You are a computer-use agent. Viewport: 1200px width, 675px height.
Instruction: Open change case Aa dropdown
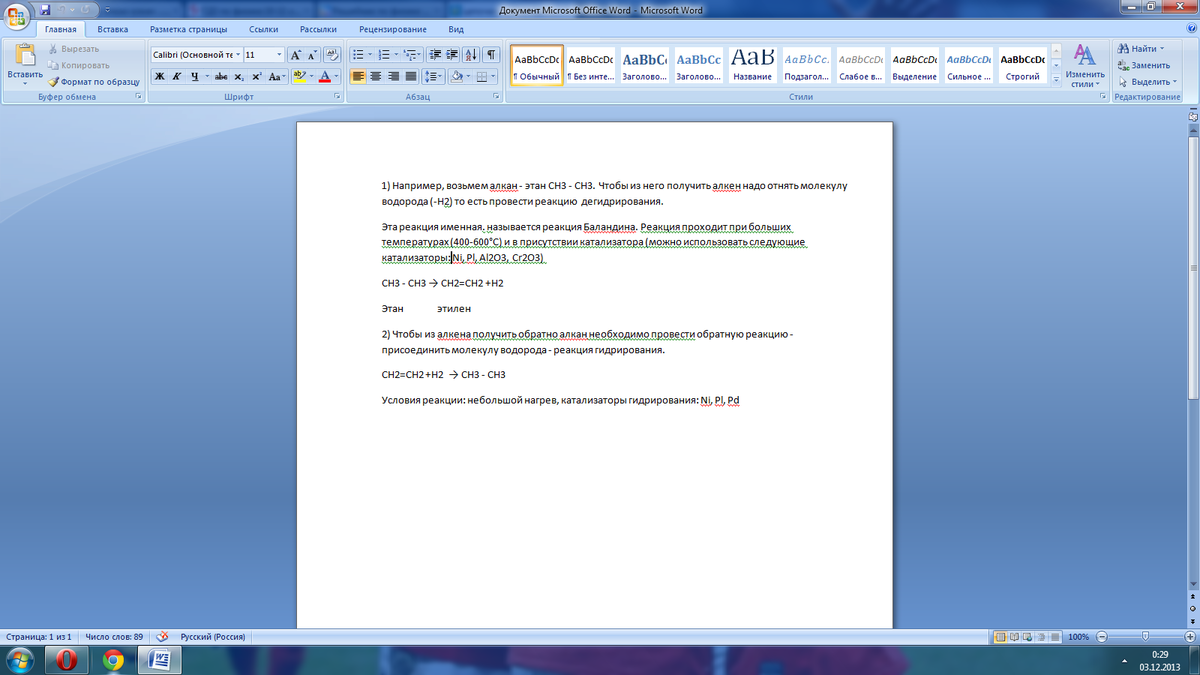click(277, 77)
